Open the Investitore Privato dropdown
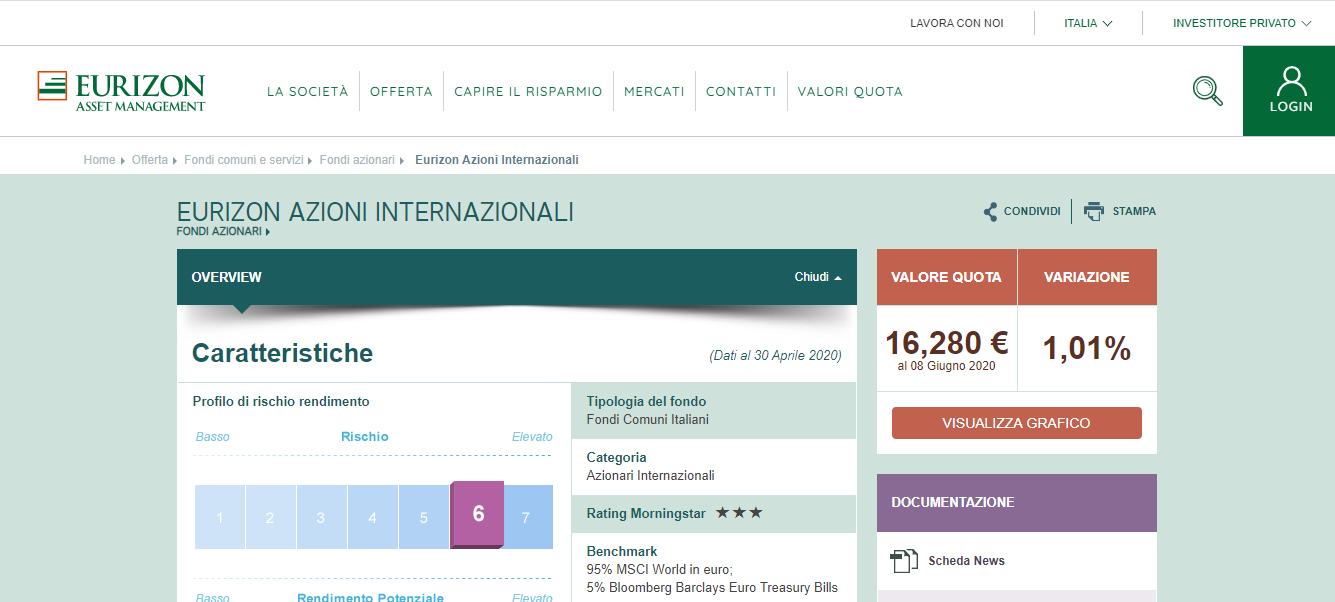This screenshot has width=1335, height=602. [x=1241, y=23]
